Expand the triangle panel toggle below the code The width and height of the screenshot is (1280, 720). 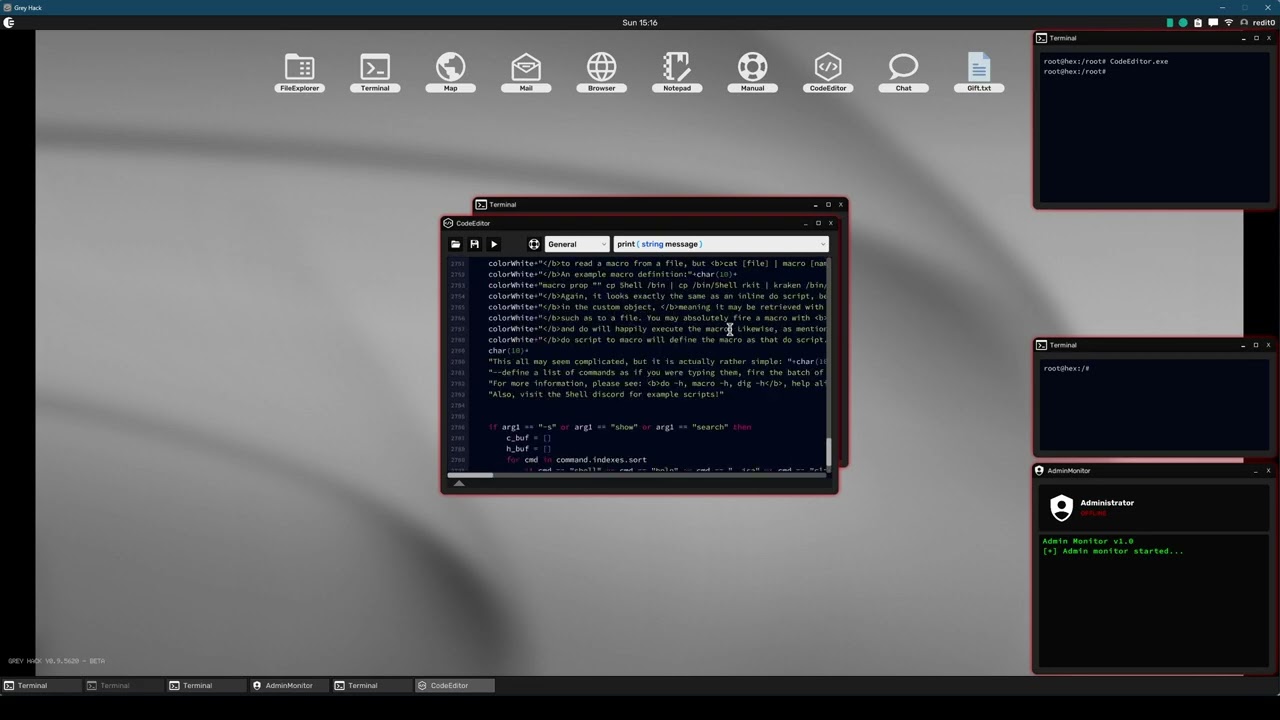pyautogui.click(x=459, y=483)
